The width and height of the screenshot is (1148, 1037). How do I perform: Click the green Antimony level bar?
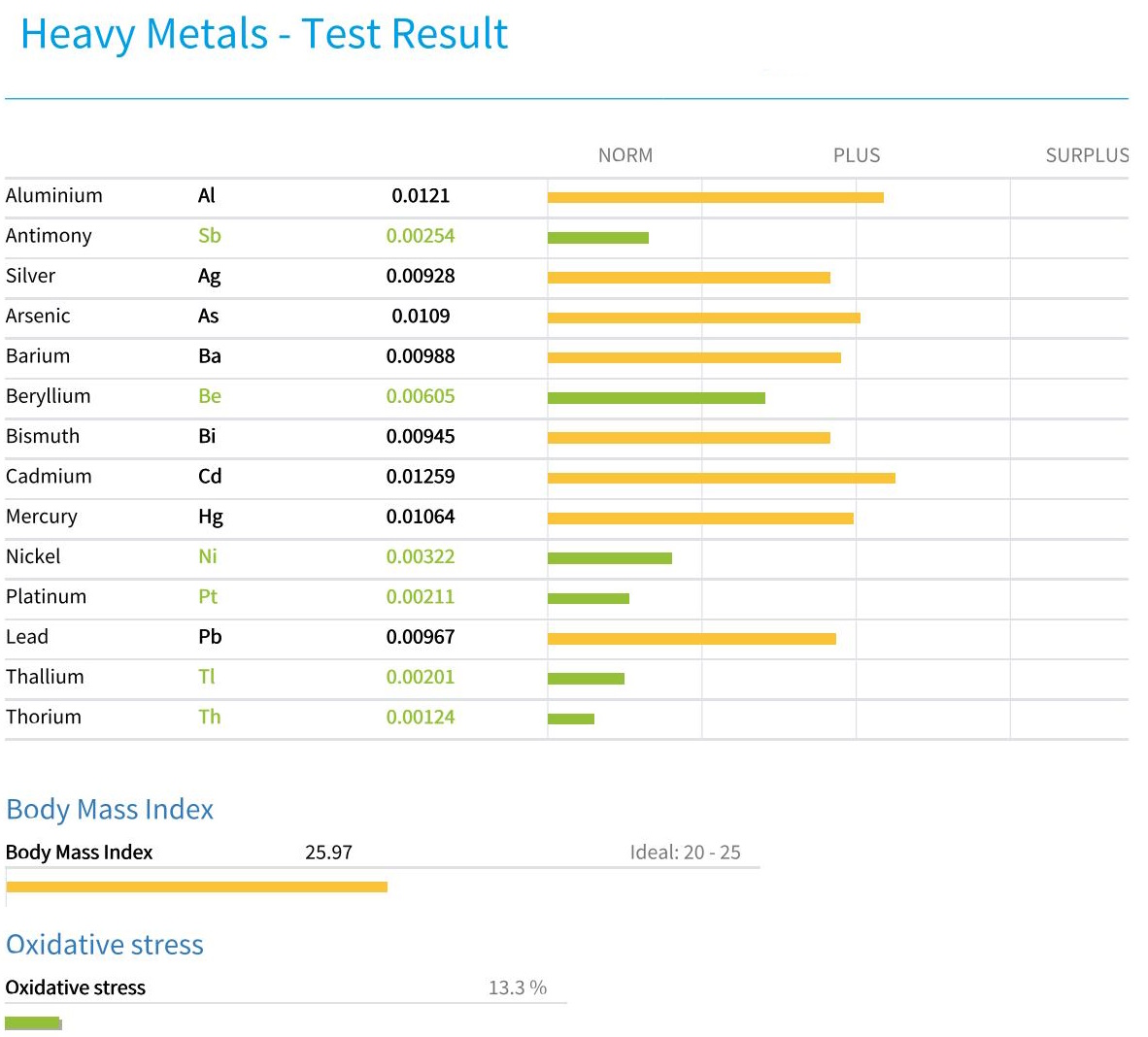pyautogui.click(x=597, y=238)
